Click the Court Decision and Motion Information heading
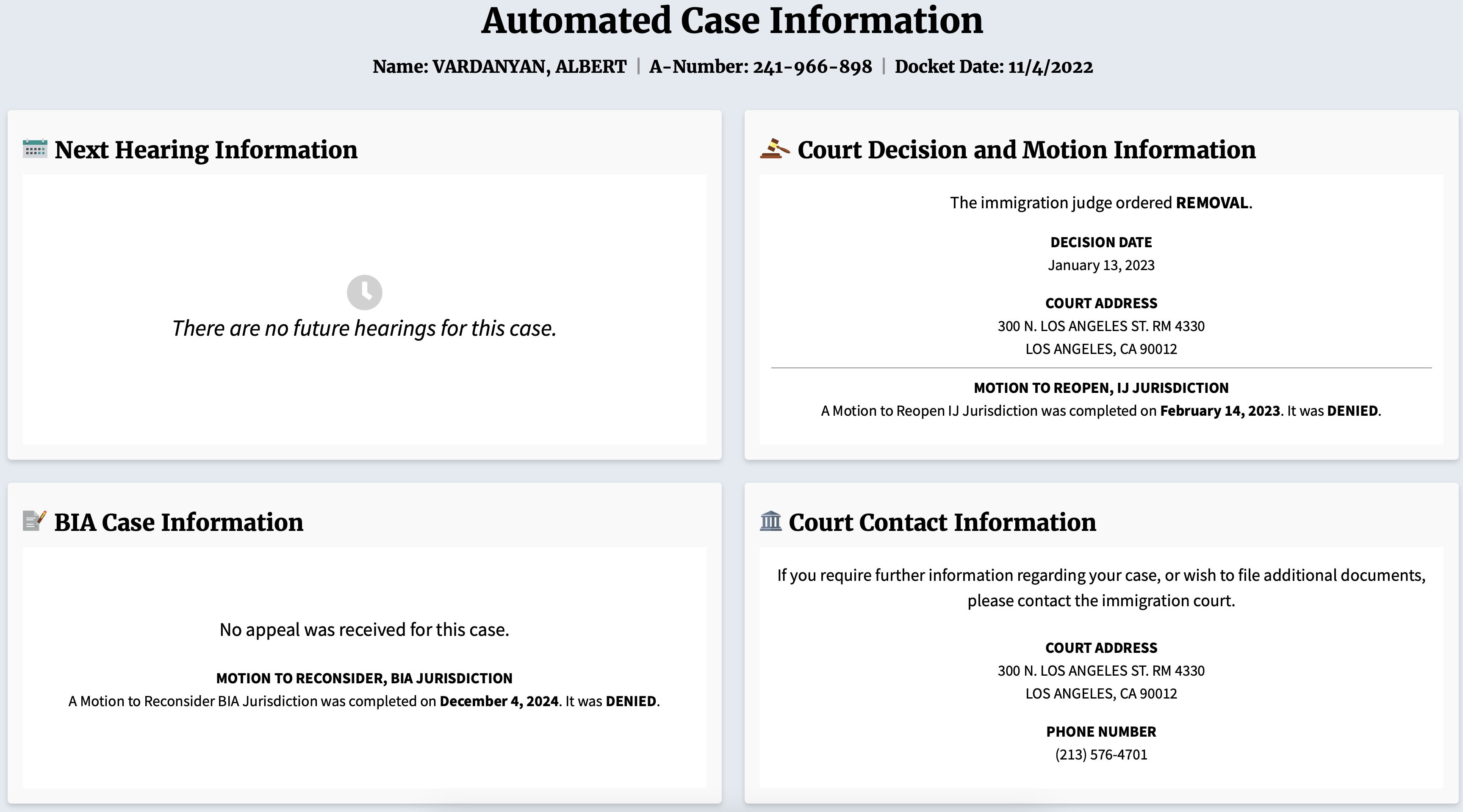This screenshot has width=1463, height=812. click(1026, 150)
